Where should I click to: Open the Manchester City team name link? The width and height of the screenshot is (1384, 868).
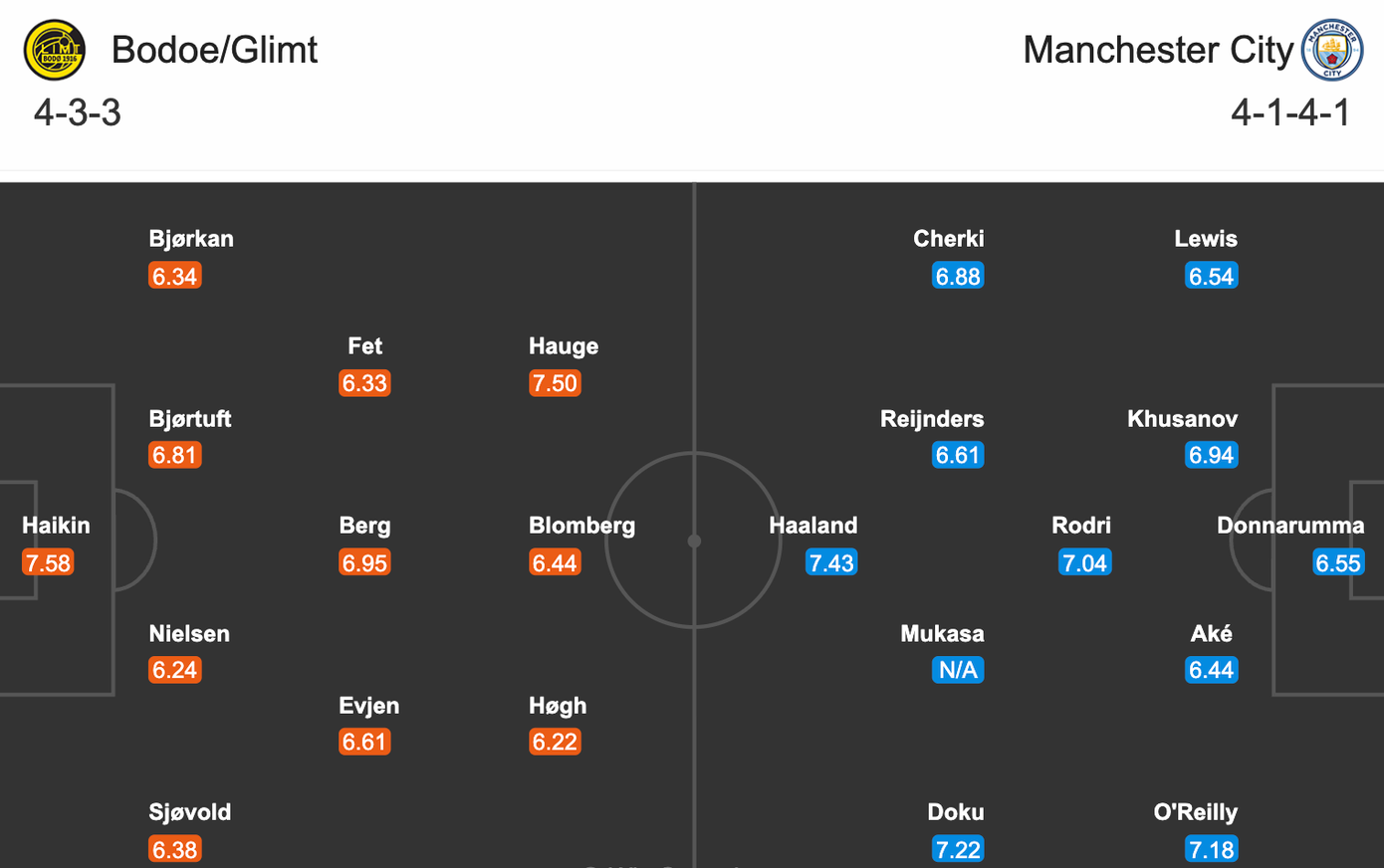[x=1158, y=50]
